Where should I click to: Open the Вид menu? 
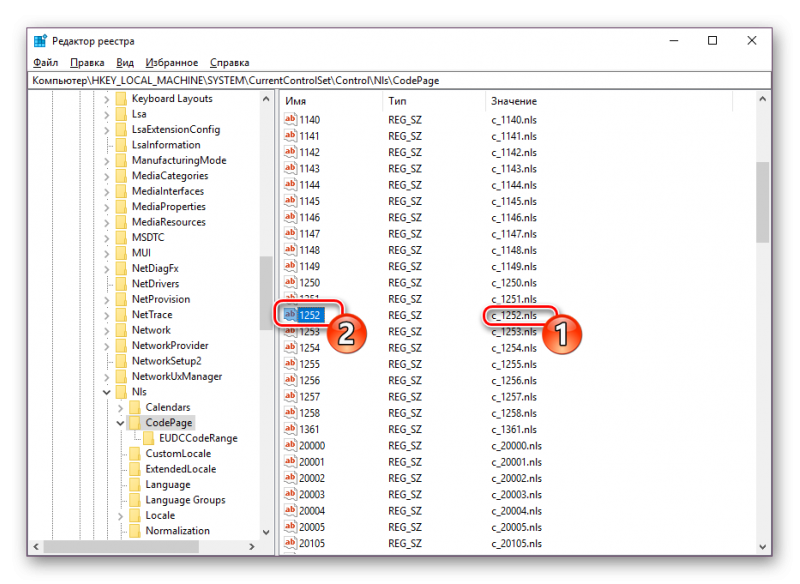click(125, 63)
